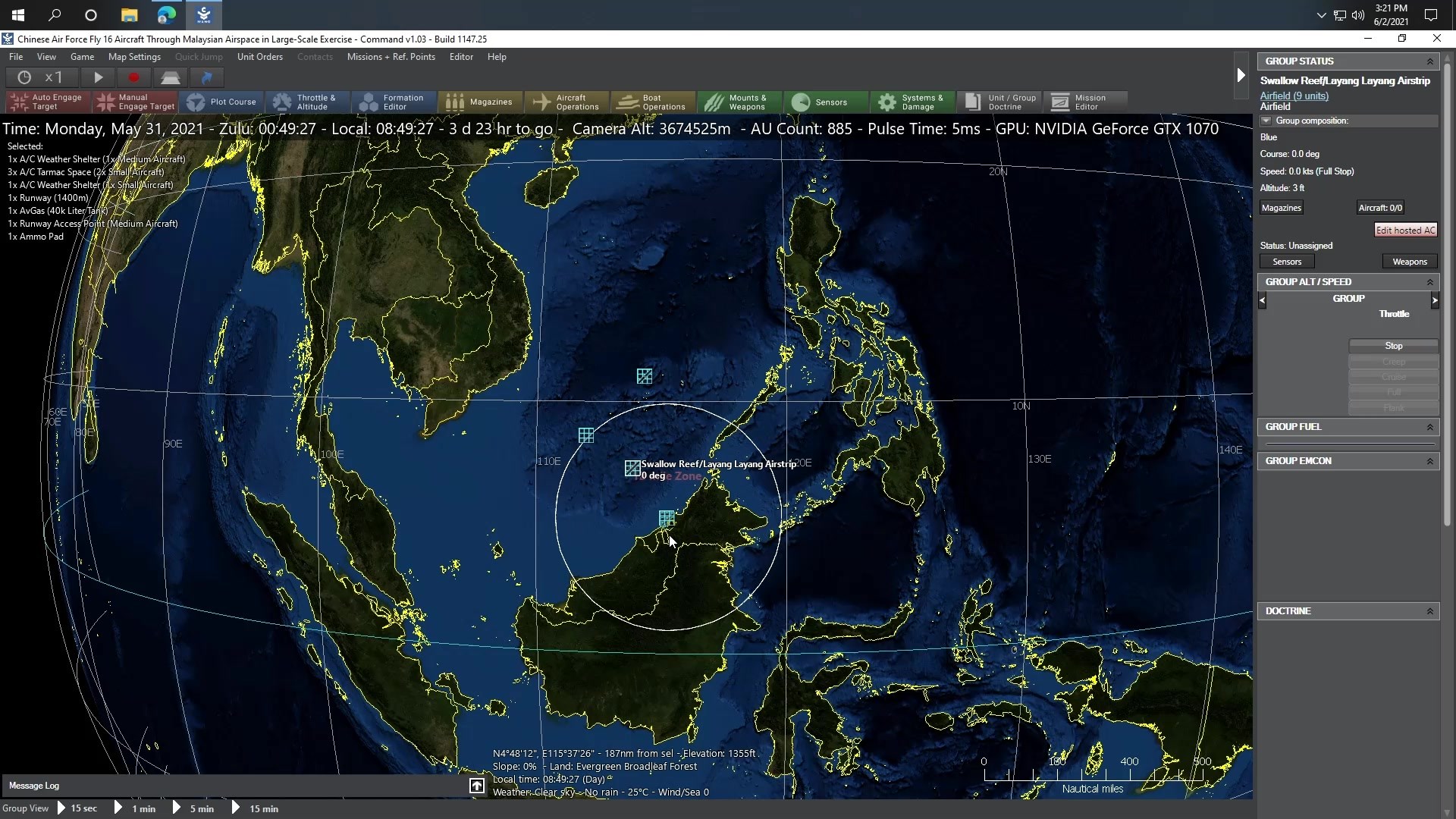Select the Swallow Reef airfield map icon

point(632,469)
